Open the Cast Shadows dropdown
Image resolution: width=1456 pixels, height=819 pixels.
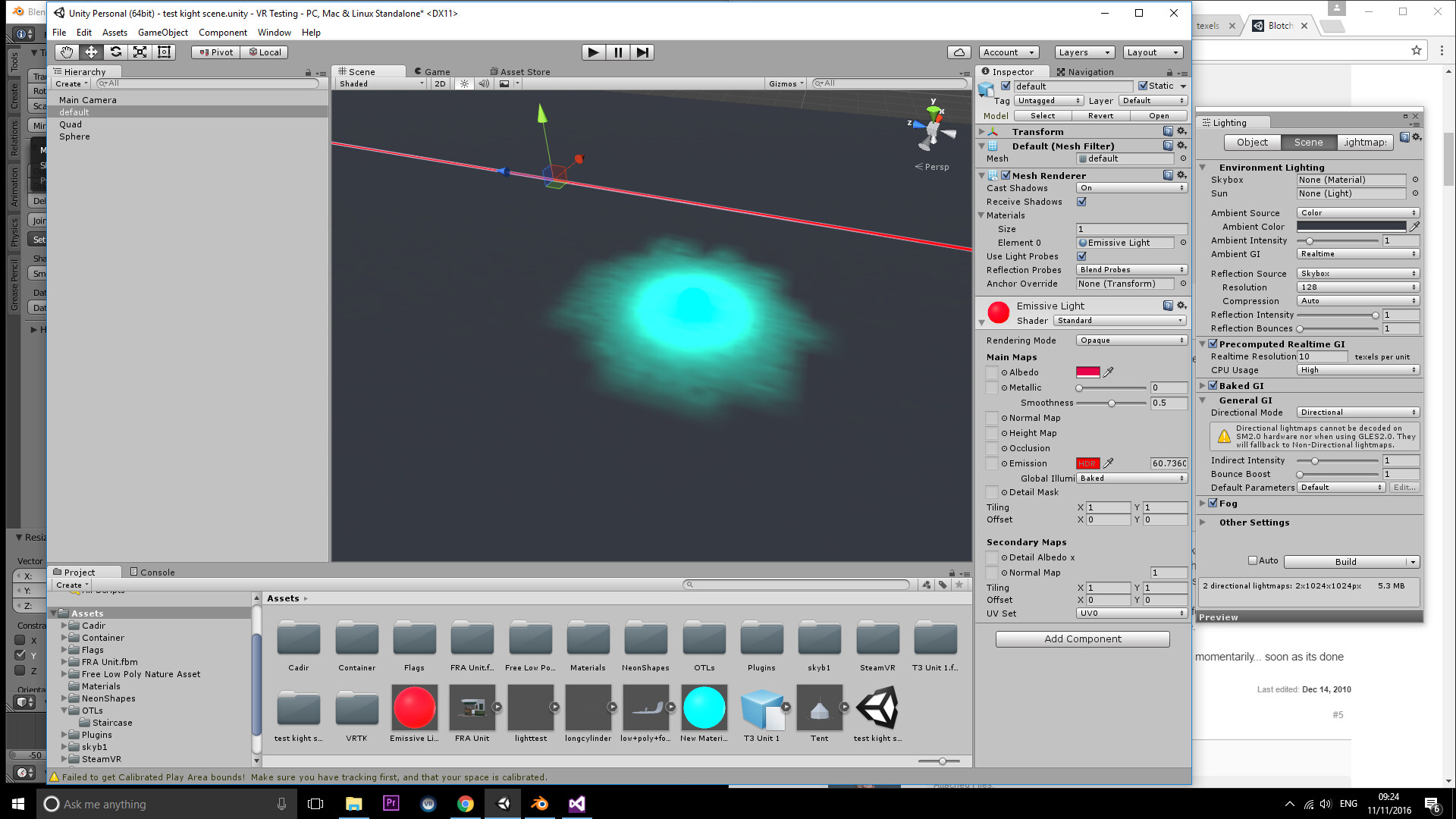[x=1131, y=187]
